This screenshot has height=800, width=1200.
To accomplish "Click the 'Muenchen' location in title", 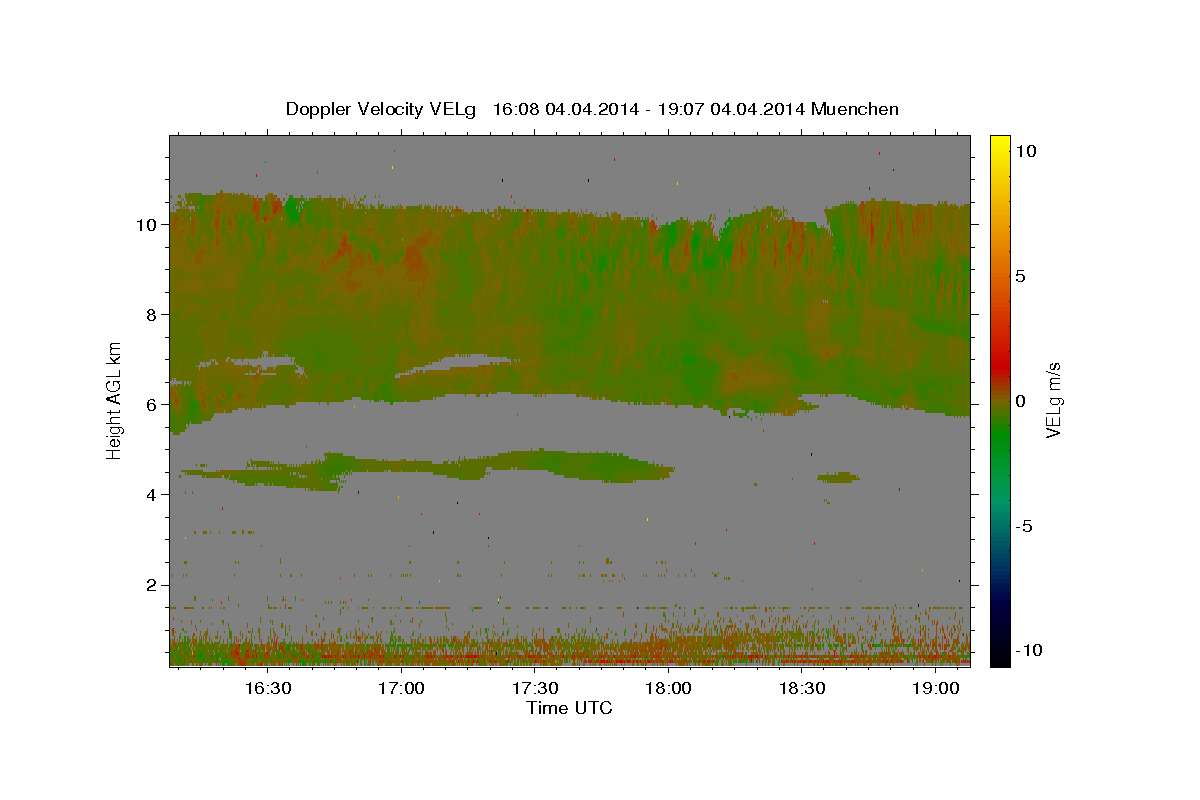I will 854,109.
